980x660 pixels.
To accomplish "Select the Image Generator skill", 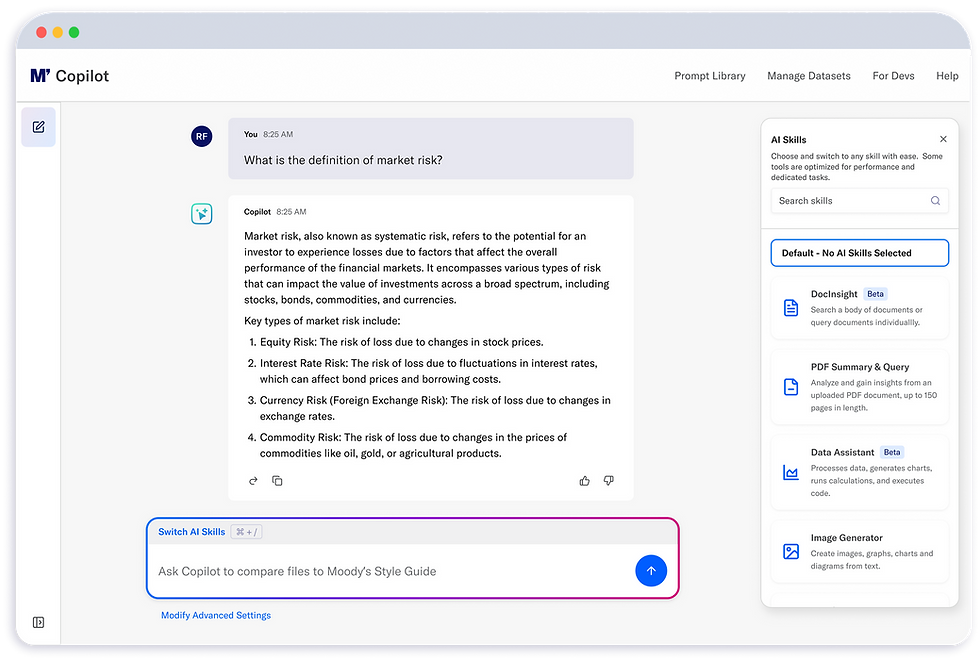I will [x=859, y=551].
